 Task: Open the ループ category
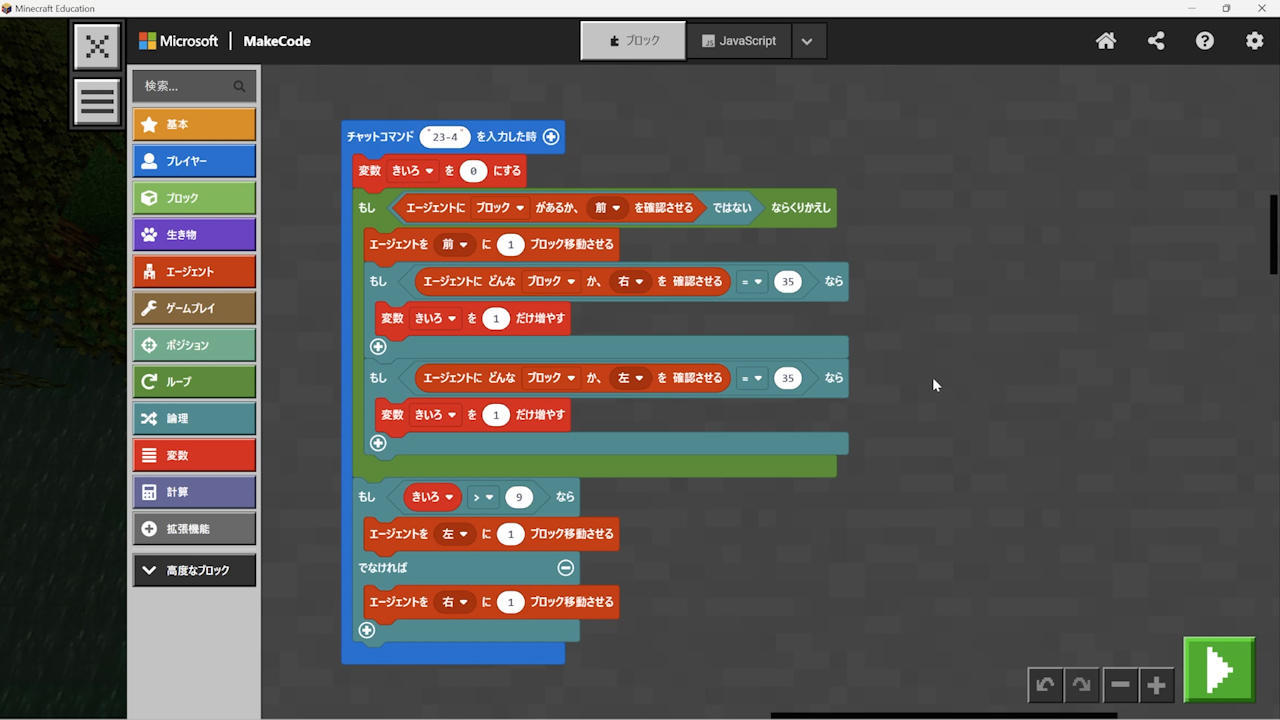pos(194,381)
